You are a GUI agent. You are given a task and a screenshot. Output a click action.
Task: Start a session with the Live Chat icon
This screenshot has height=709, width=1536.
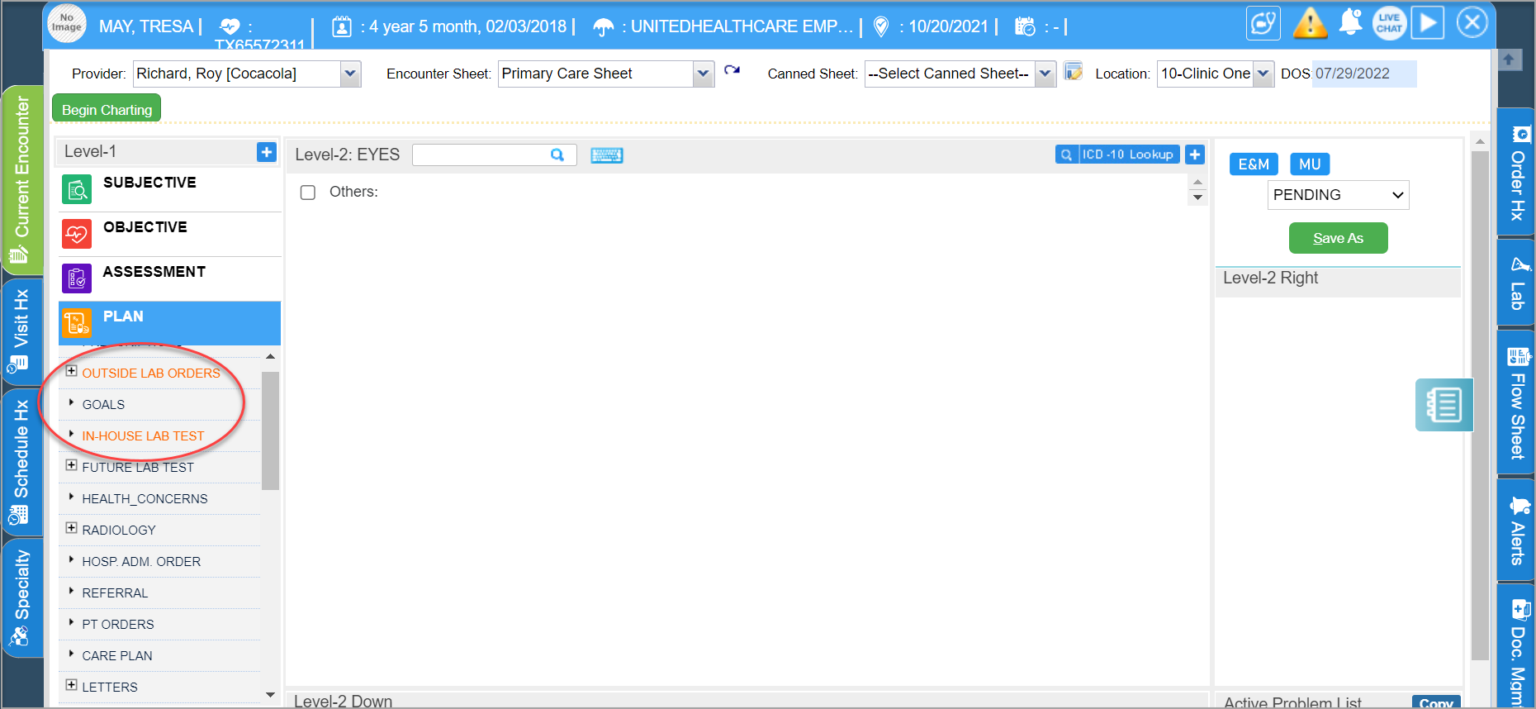coord(1389,22)
